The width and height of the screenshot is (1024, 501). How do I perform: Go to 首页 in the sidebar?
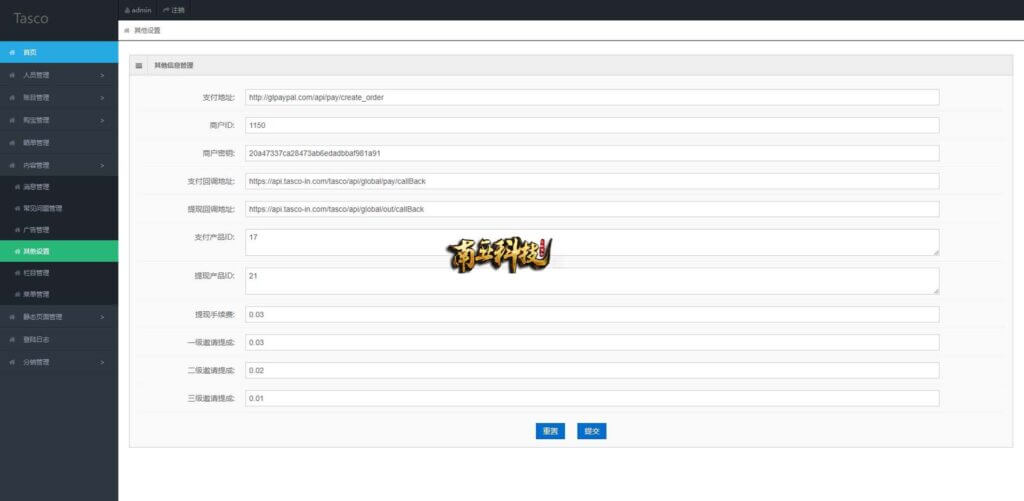click(59, 52)
